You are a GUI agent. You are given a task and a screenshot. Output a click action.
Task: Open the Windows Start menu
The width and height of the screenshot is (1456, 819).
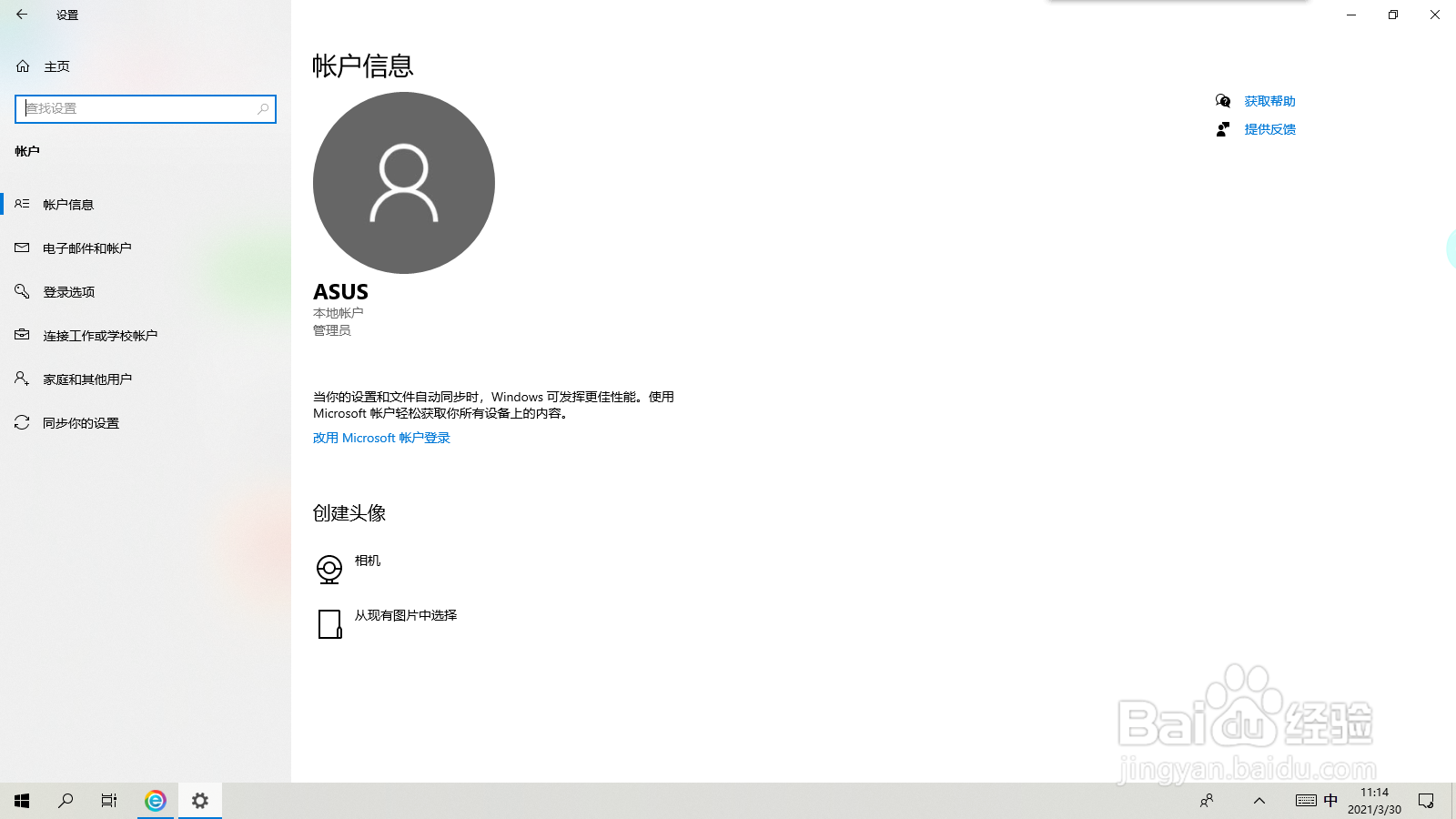tap(22, 801)
